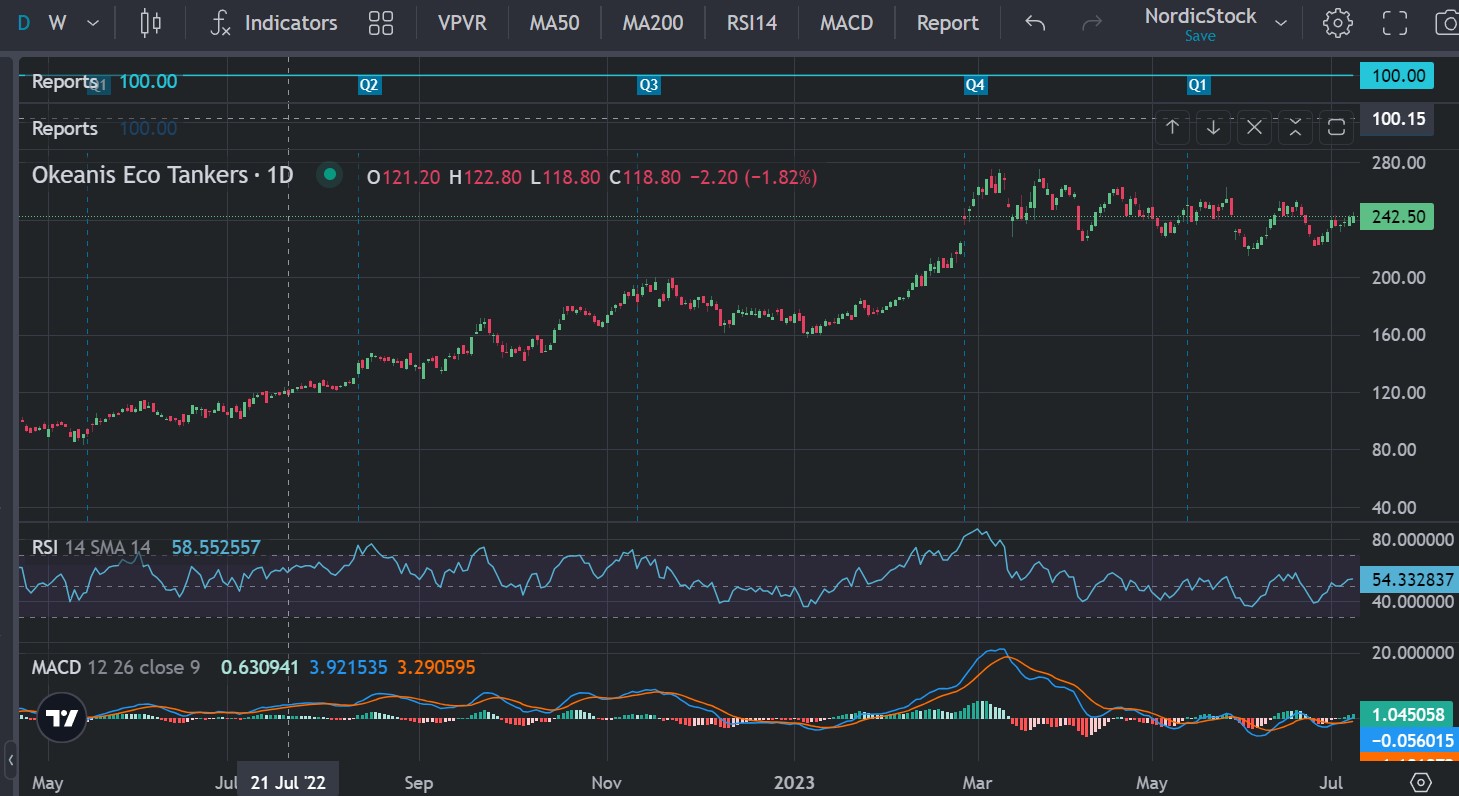Click the Q1 marker near May 2023
Viewport: 1459px width, 796px height.
(1197, 85)
